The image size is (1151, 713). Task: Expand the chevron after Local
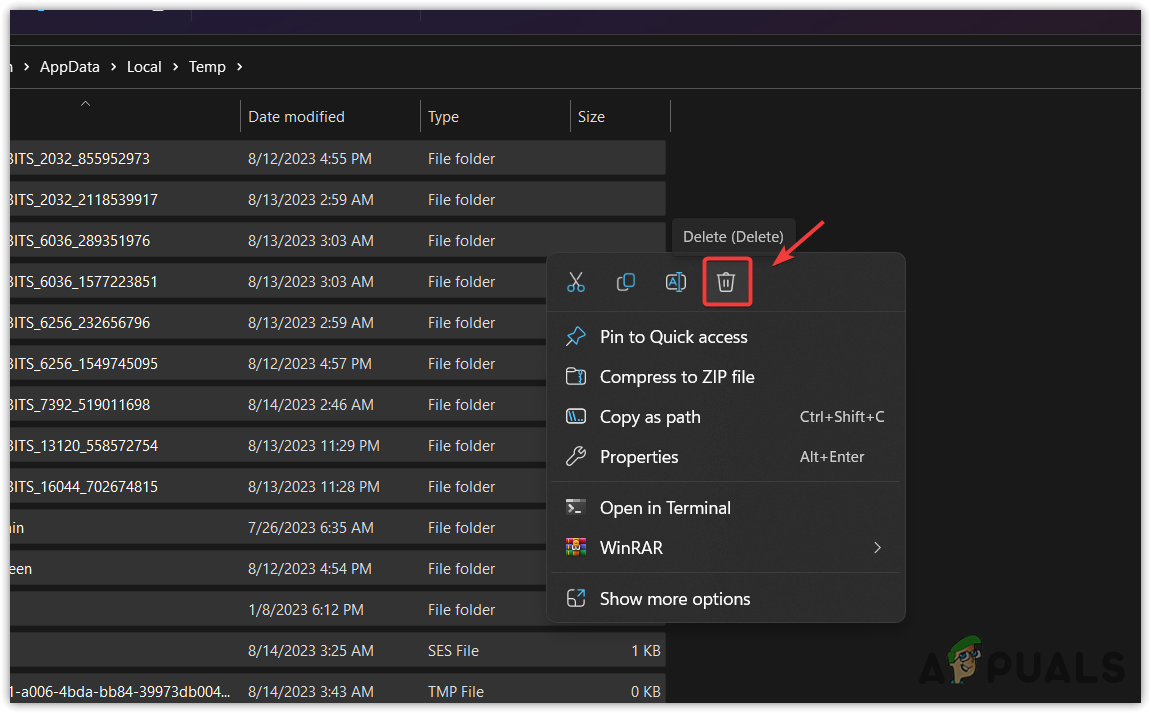175,67
